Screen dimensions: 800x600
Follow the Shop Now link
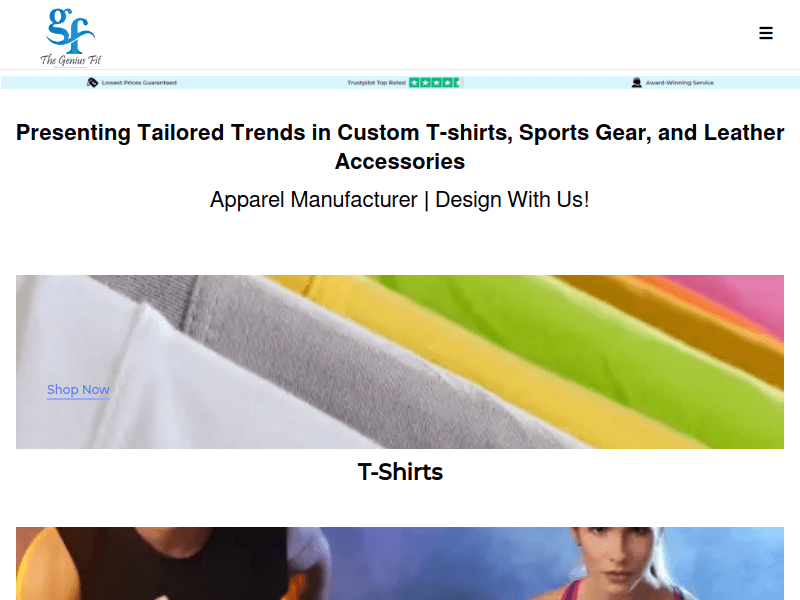(x=78, y=390)
